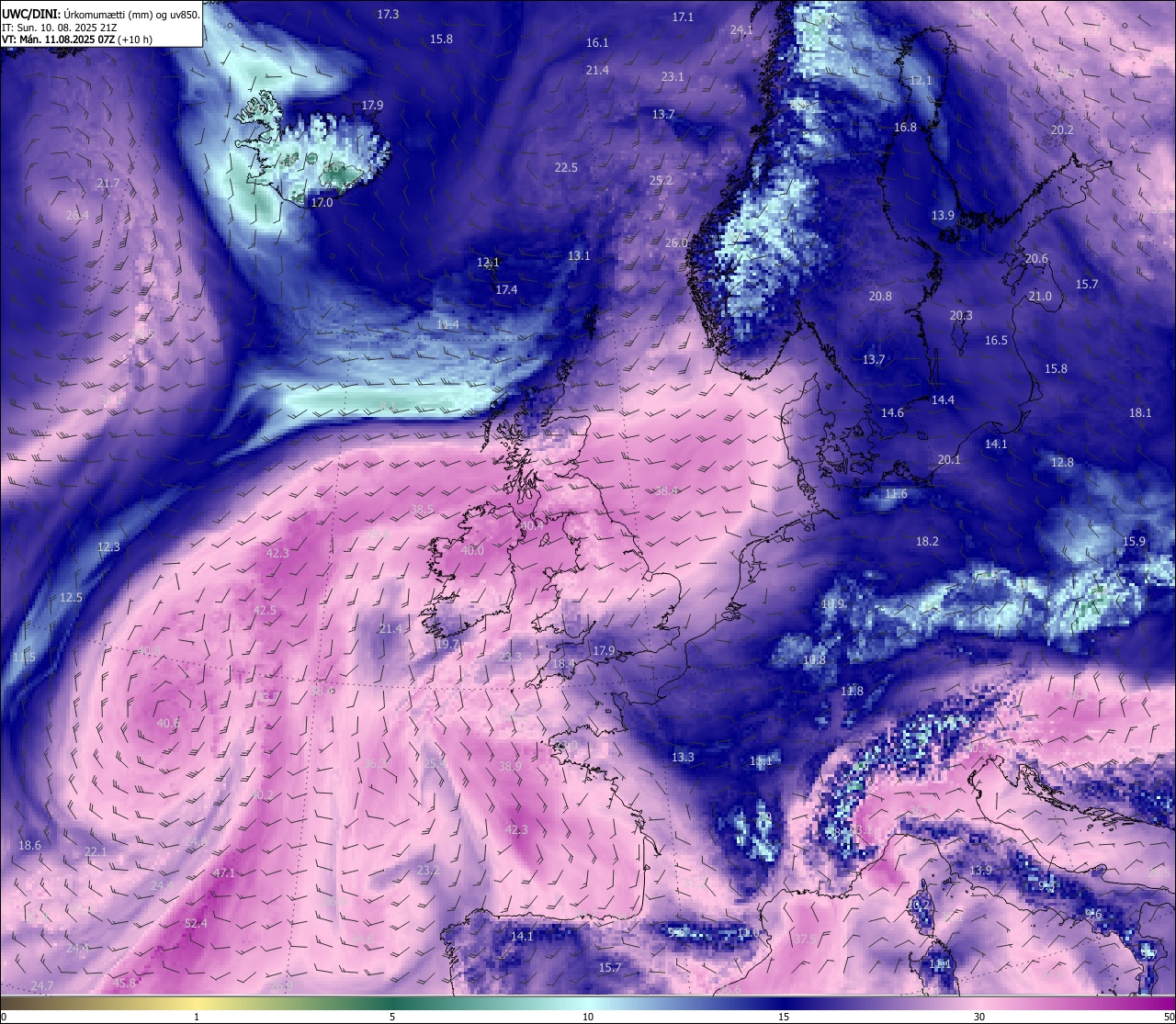Select the 52.4 value in the southwest
Image resolution: width=1176 pixels, height=1024 pixels.
[x=196, y=923]
